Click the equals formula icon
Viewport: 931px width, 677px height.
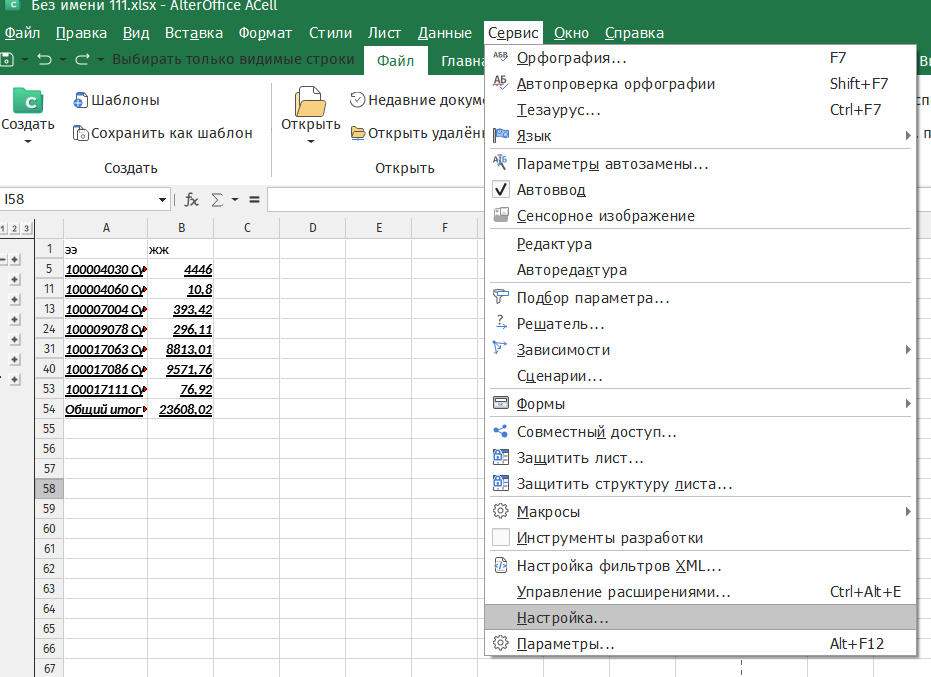coord(254,200)
